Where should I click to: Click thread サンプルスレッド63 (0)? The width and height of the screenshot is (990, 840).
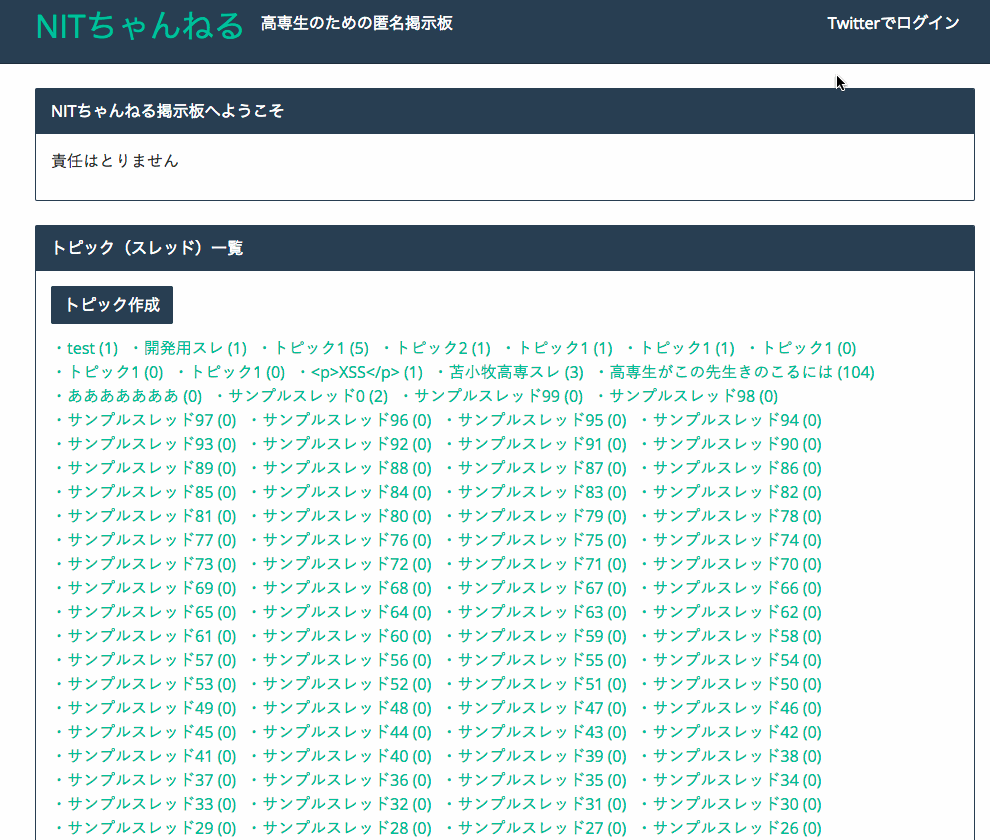[x=542, y=612]
